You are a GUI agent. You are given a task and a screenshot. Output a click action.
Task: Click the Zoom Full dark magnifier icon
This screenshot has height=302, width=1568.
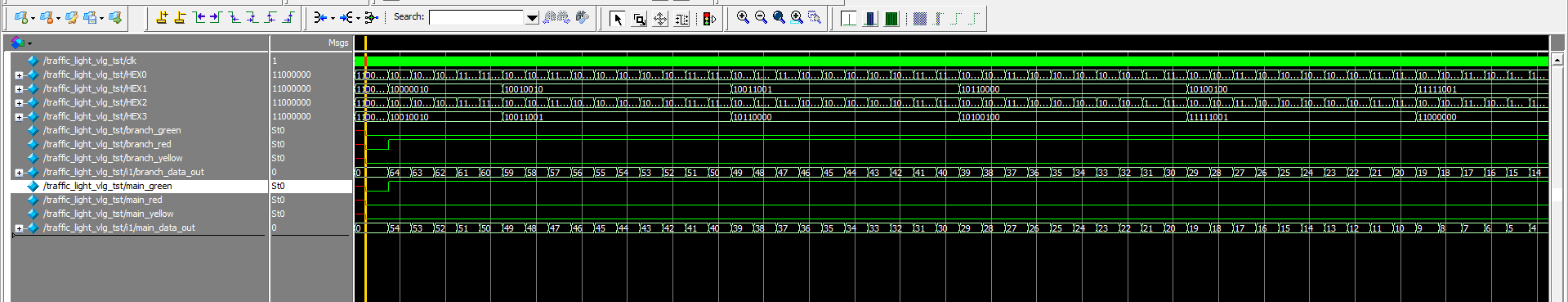tap(779, 17)
